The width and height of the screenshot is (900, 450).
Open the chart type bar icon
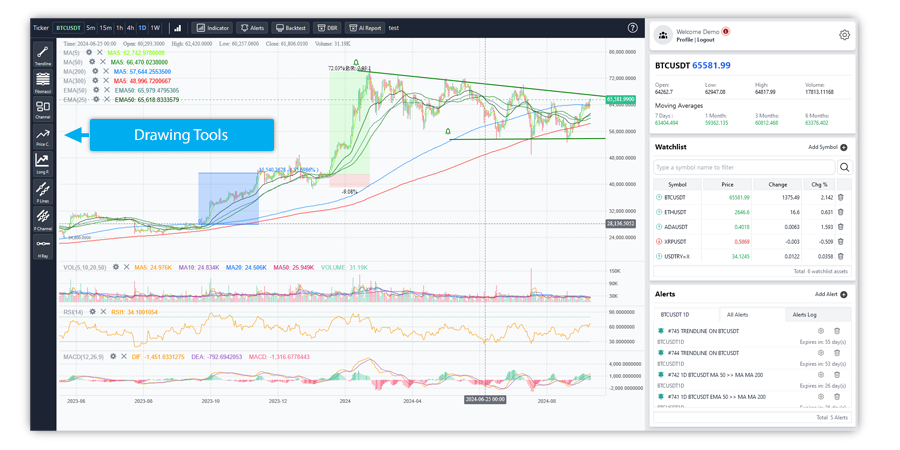[178, 28]
